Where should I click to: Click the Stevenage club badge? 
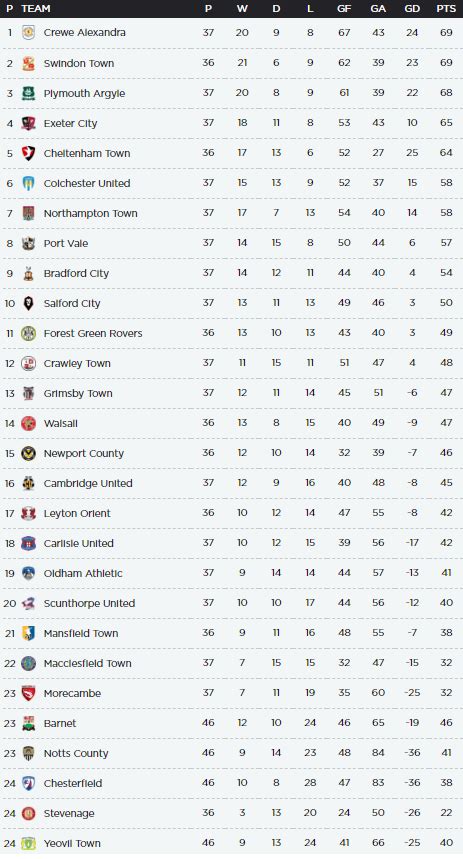pos(28,813)
